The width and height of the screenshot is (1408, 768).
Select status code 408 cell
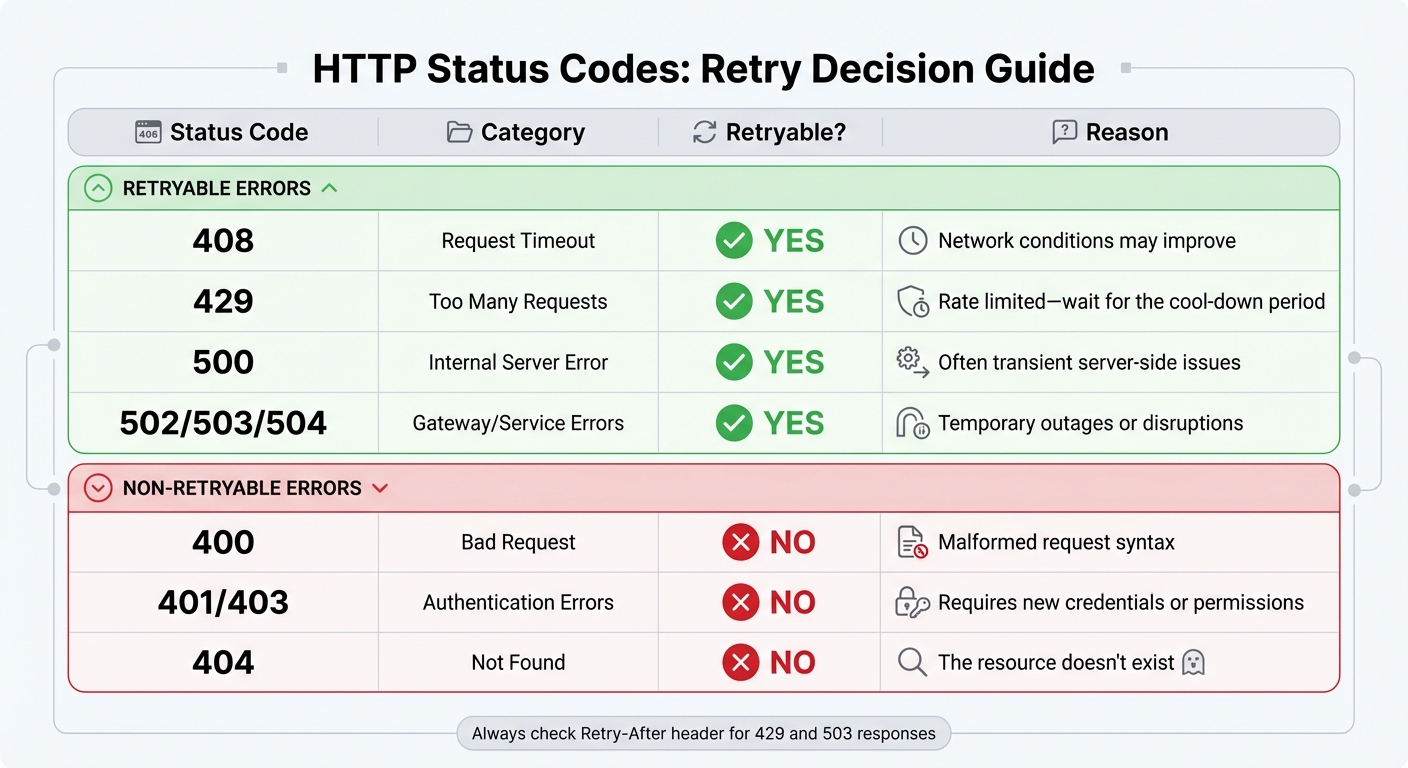coord(223,241)
